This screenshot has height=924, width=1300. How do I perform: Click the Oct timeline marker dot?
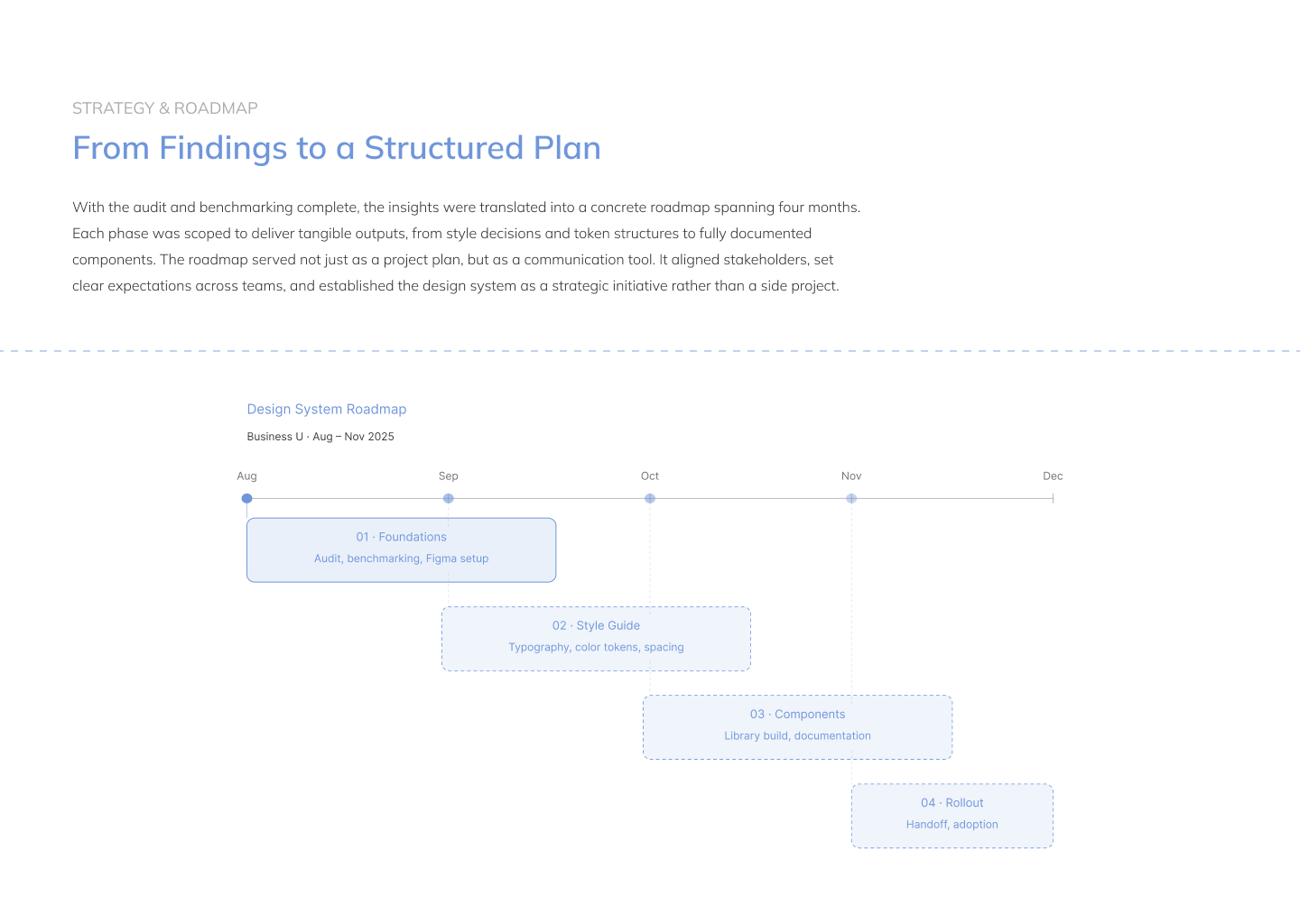[650, 498]
